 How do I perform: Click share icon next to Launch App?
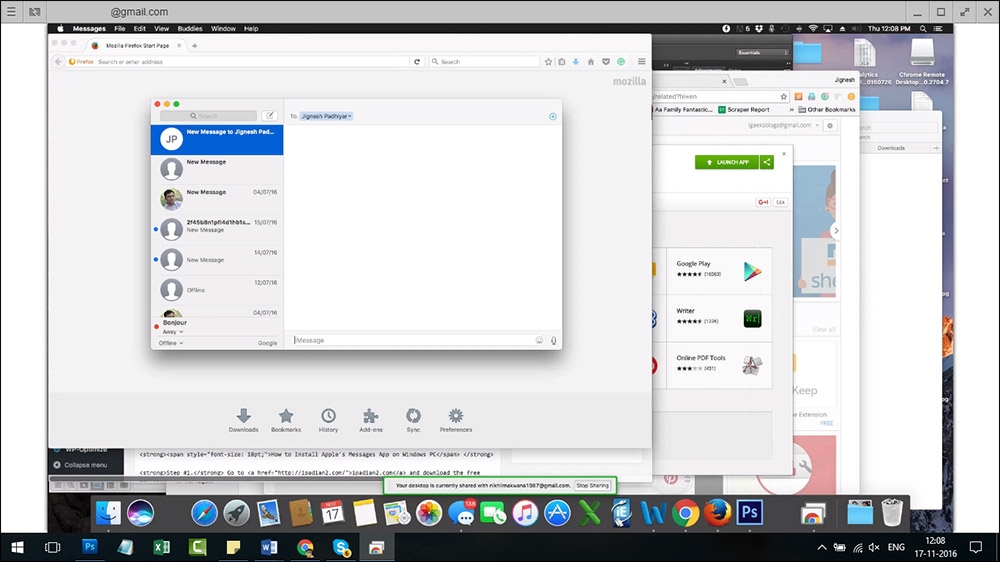[x=767, y=162]
